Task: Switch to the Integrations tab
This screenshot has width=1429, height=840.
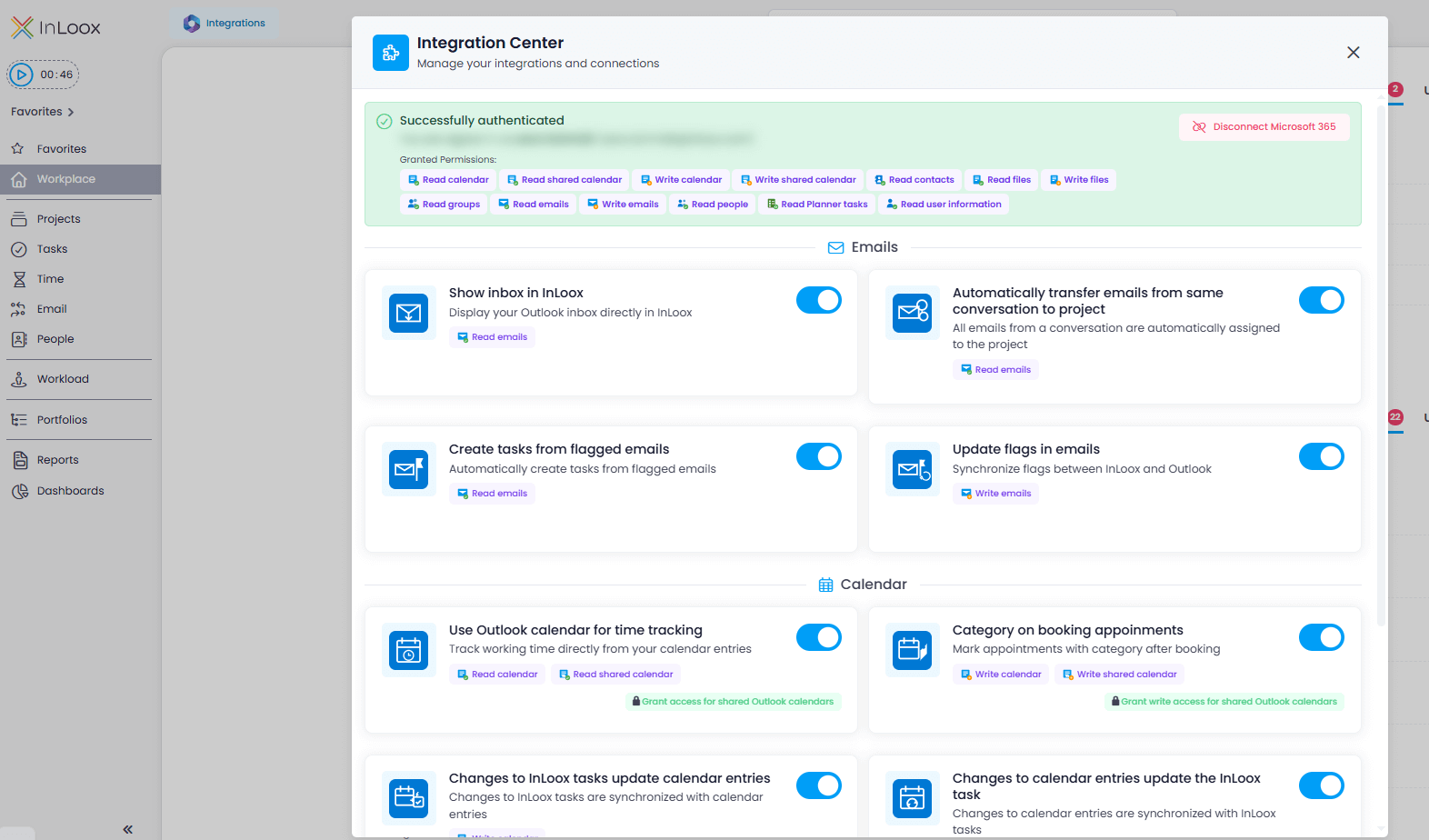Action: coord(224,24)
